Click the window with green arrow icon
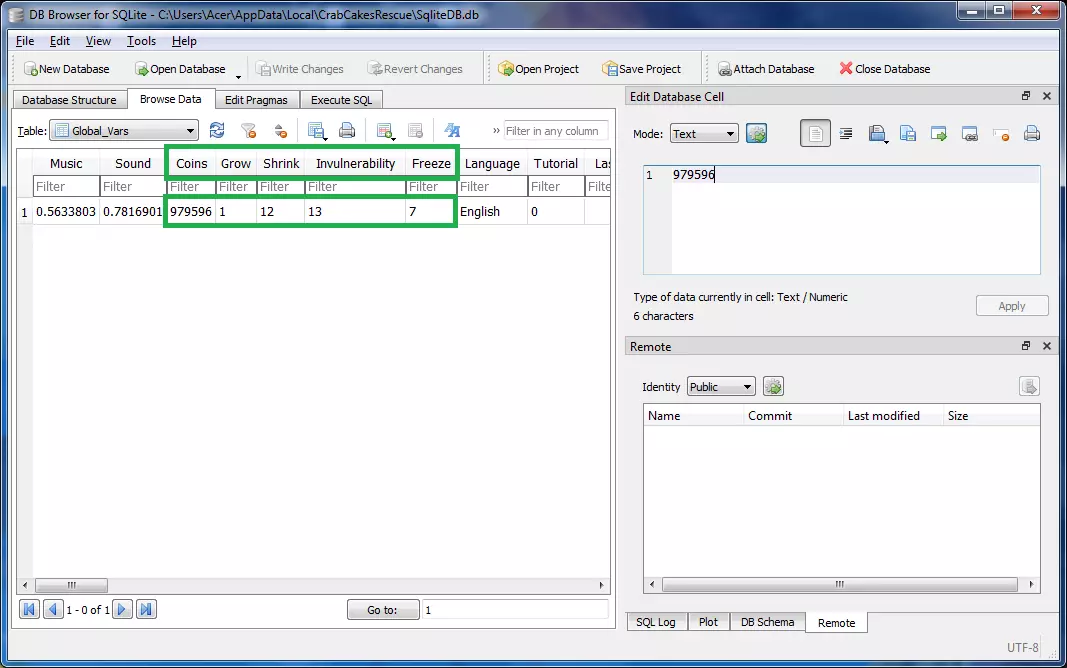The image size is (1067, 668). (939, 133)
